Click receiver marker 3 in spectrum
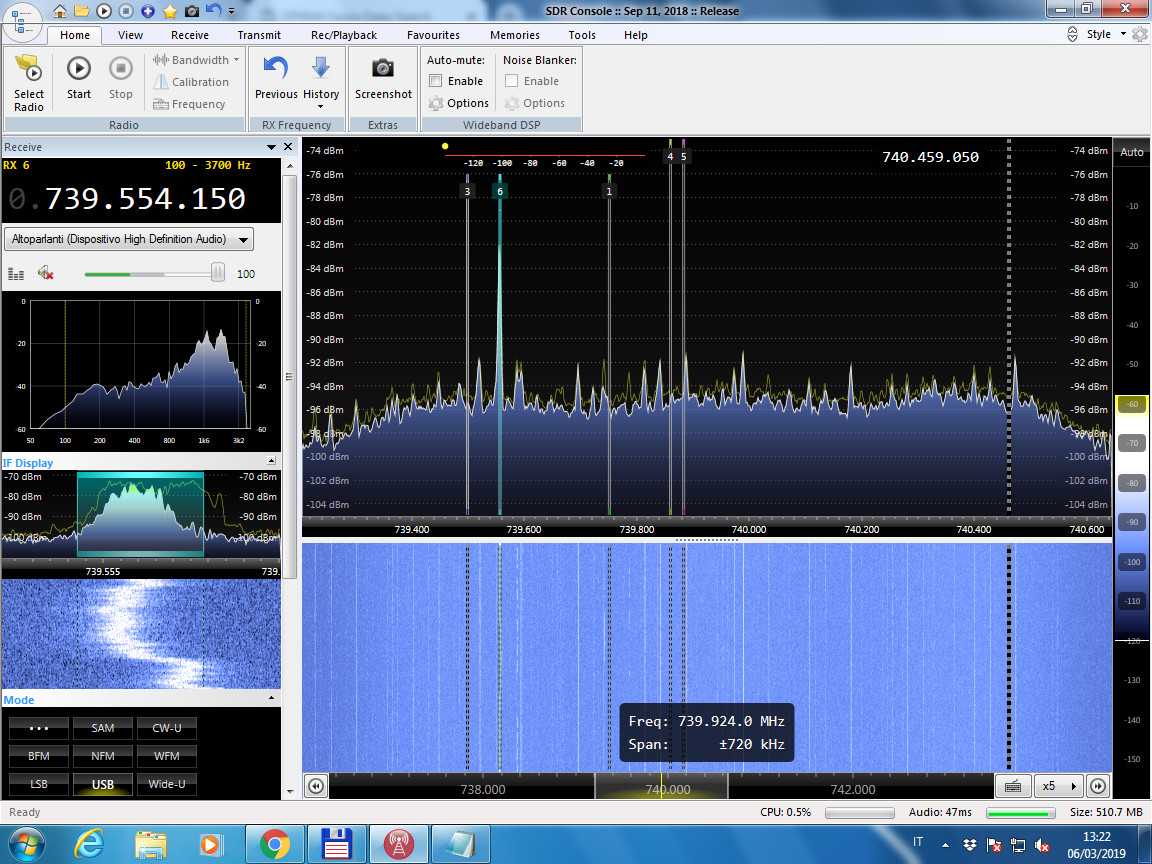Viewport: 1152px width, 864px height. 467,191
